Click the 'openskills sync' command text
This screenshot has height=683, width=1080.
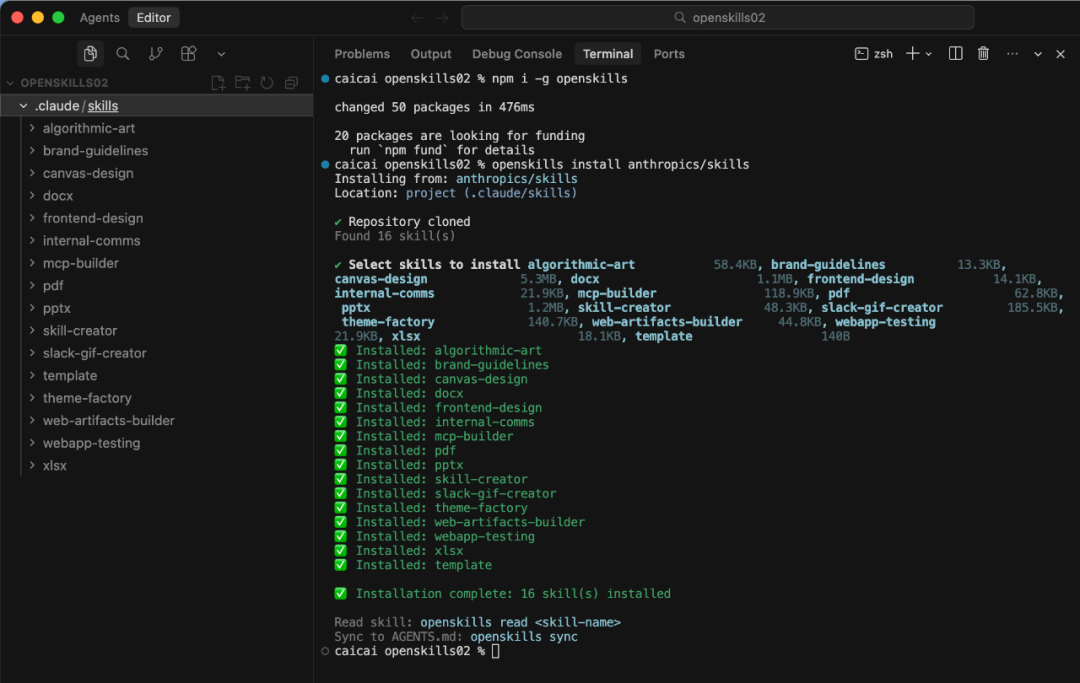click(x=523, y=637)
